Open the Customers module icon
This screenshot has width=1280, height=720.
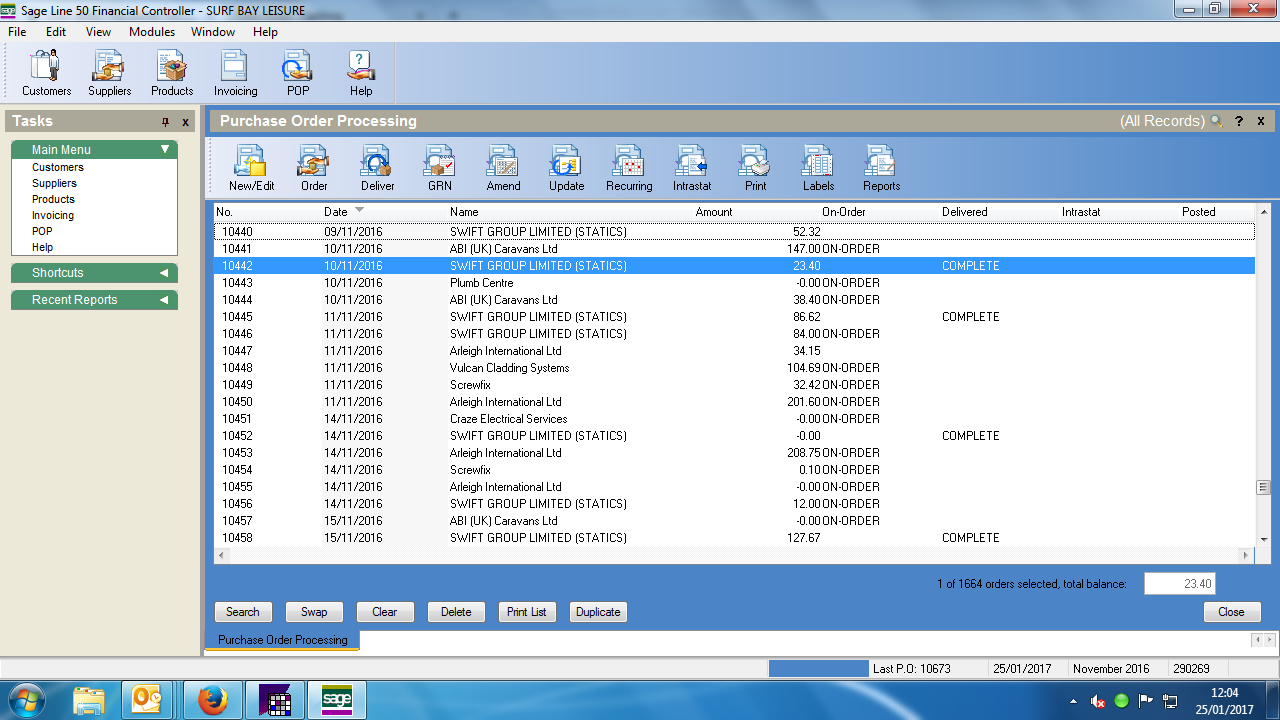tap(46, 72)
